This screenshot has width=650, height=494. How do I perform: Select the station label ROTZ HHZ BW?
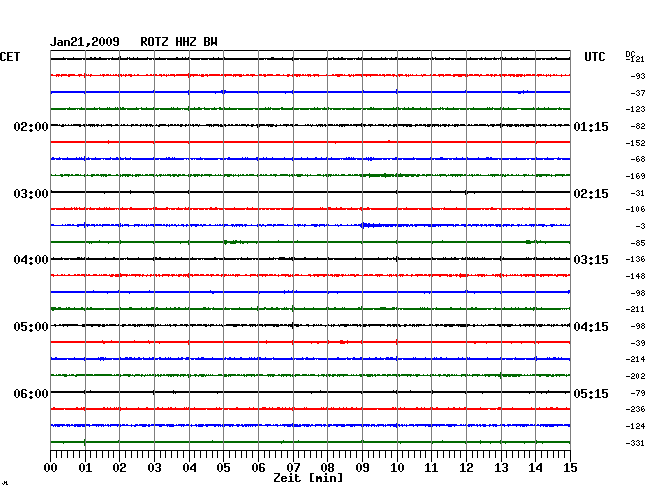point(179,42)
